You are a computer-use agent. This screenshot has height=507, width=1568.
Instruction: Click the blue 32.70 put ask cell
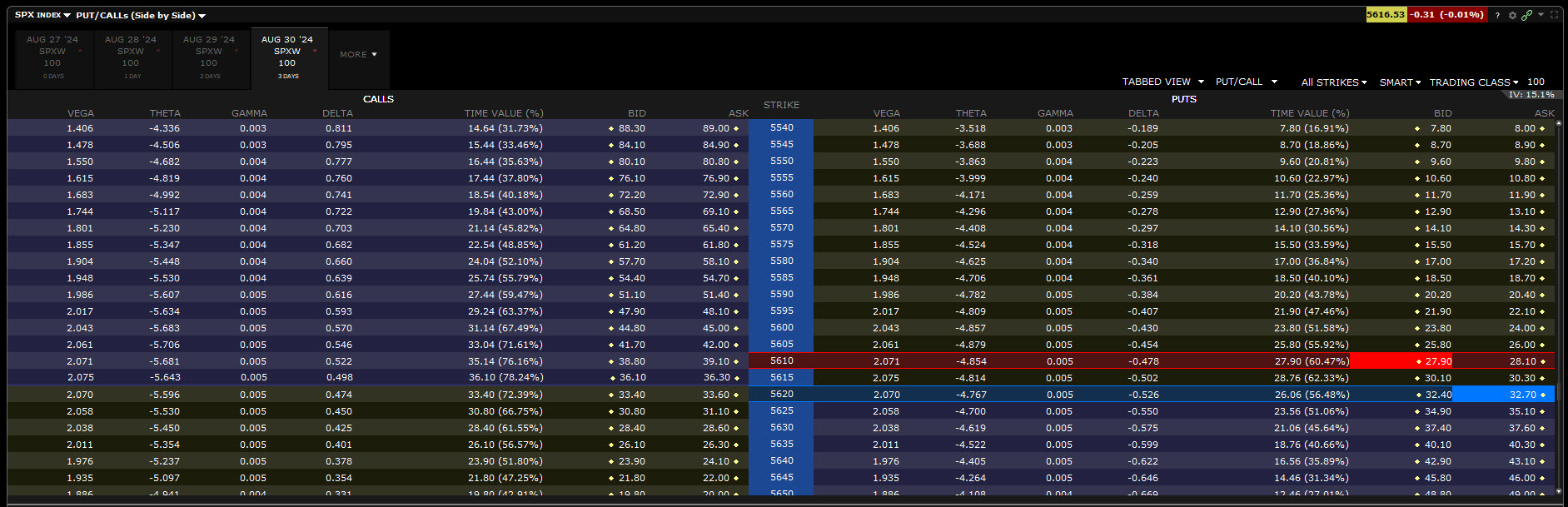click(1502, 395)
